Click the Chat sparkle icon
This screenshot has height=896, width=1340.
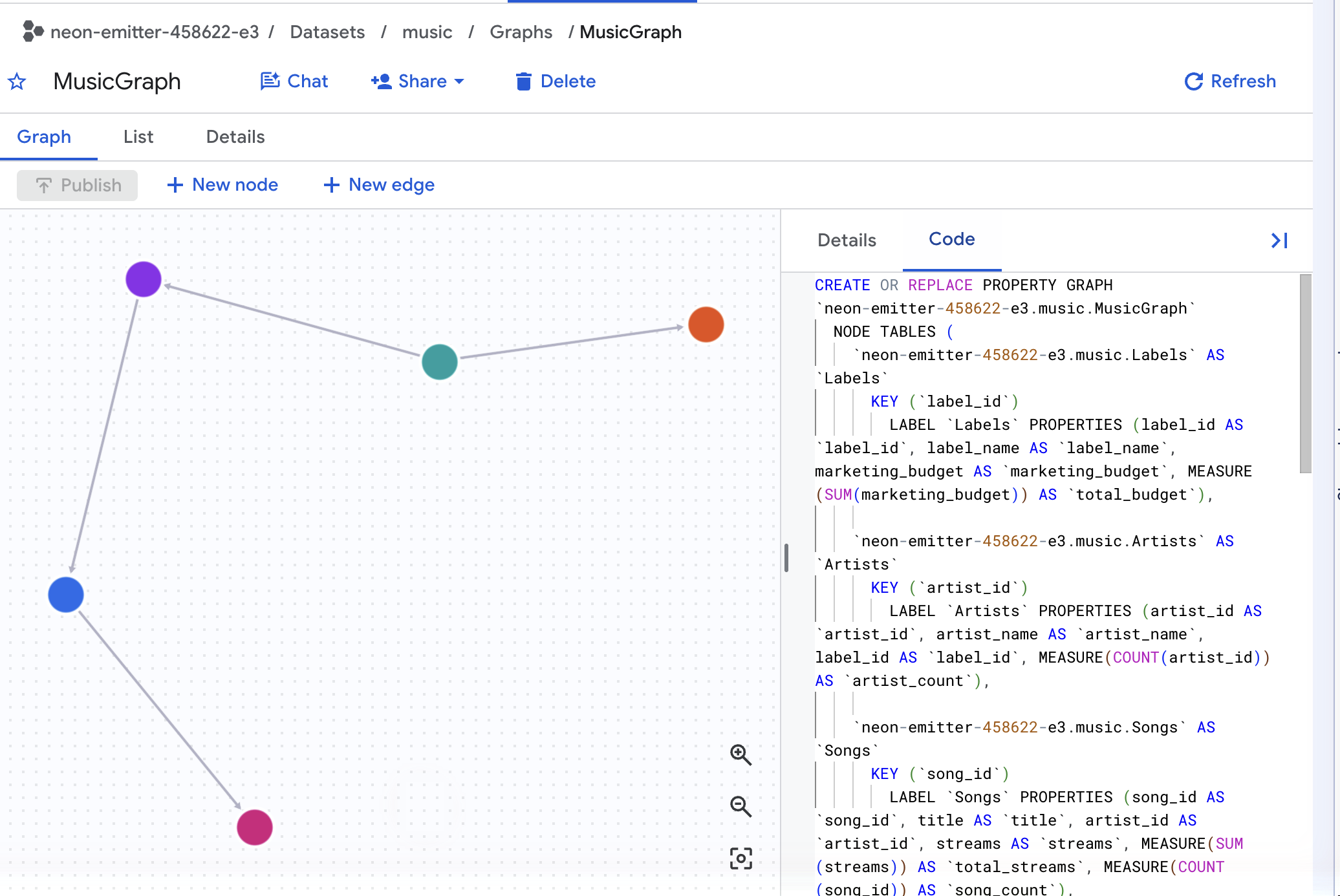pyautogui.click(x=270, y=81)
